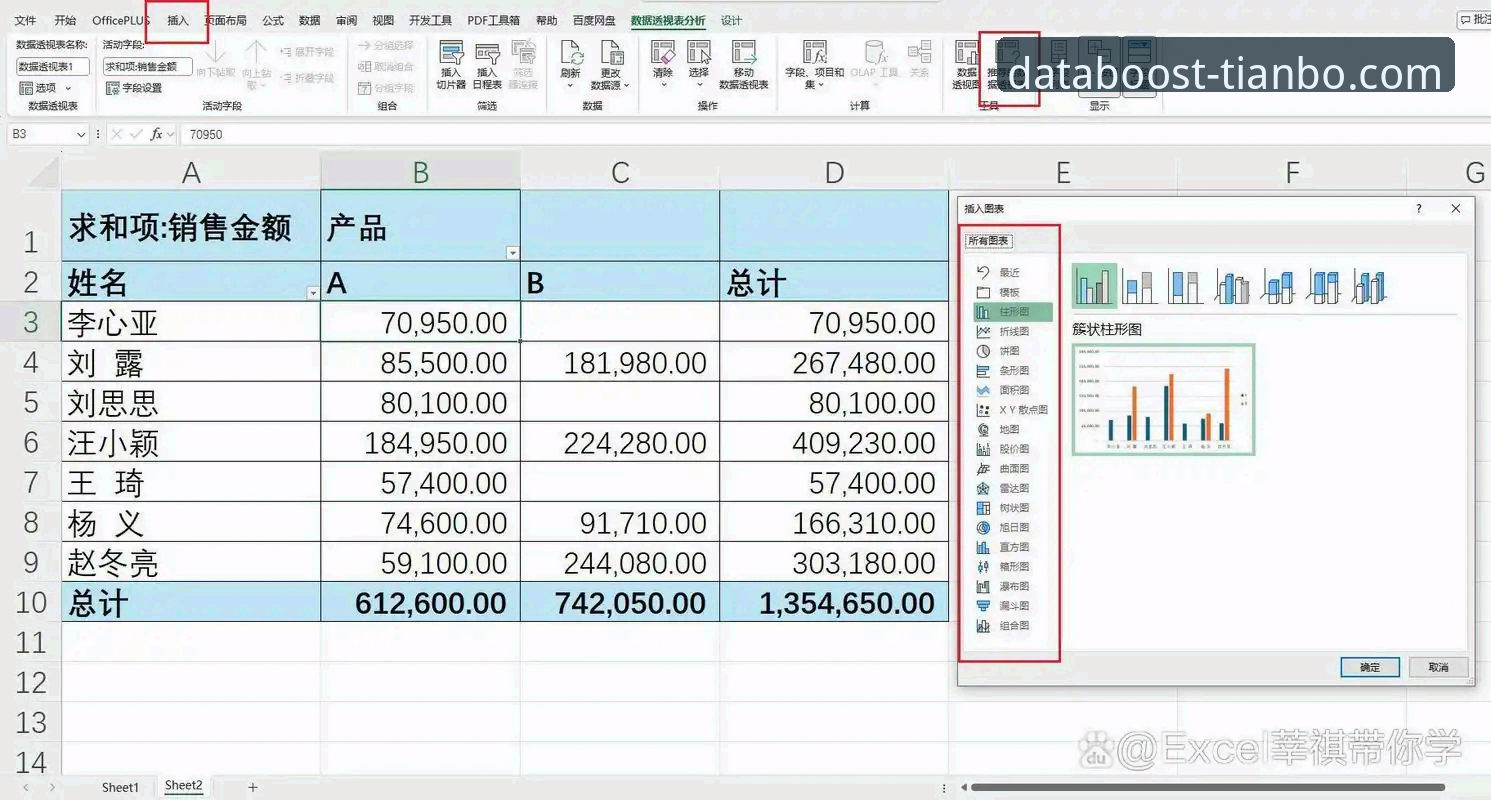This screenshot has height=800, width=1491.
Task: Switch to the 公式 ribbon tab
Action: pos(273,20)
